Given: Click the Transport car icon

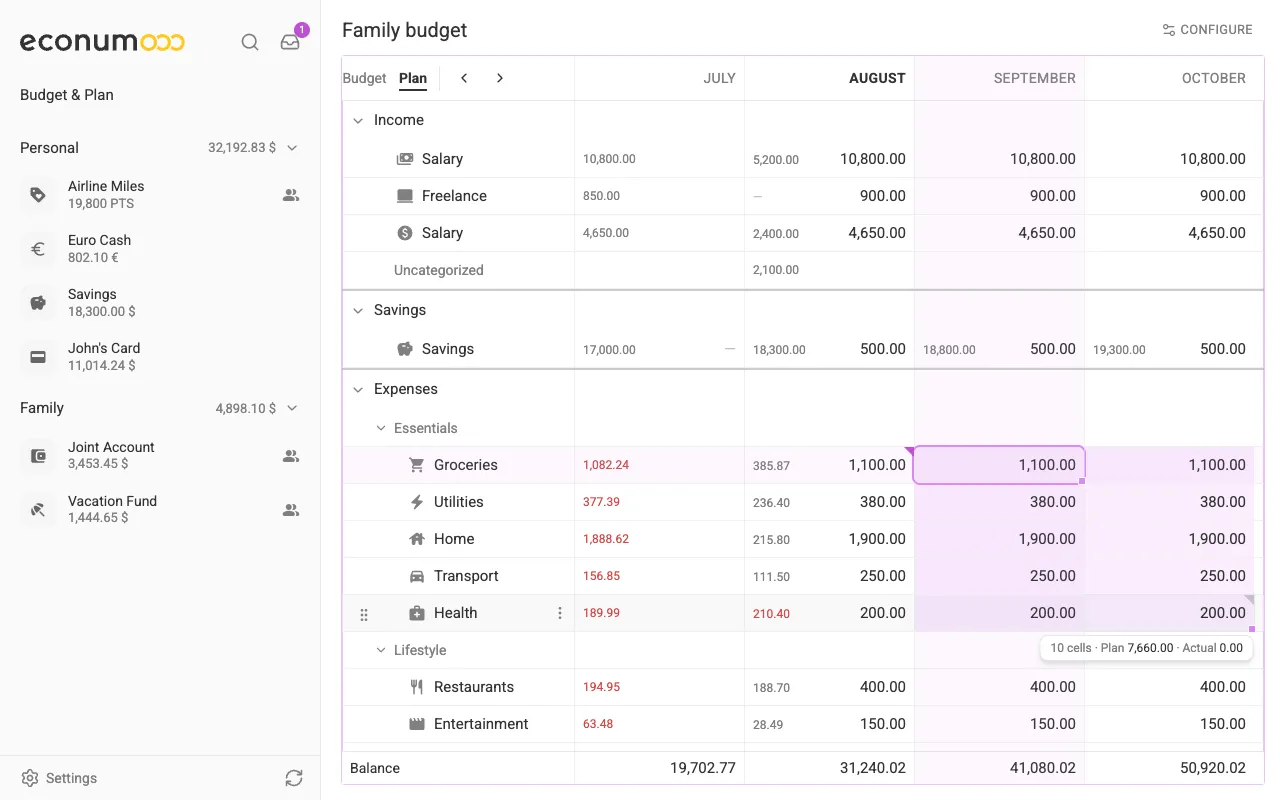Looking at the screenshot, I should point(417,576).
